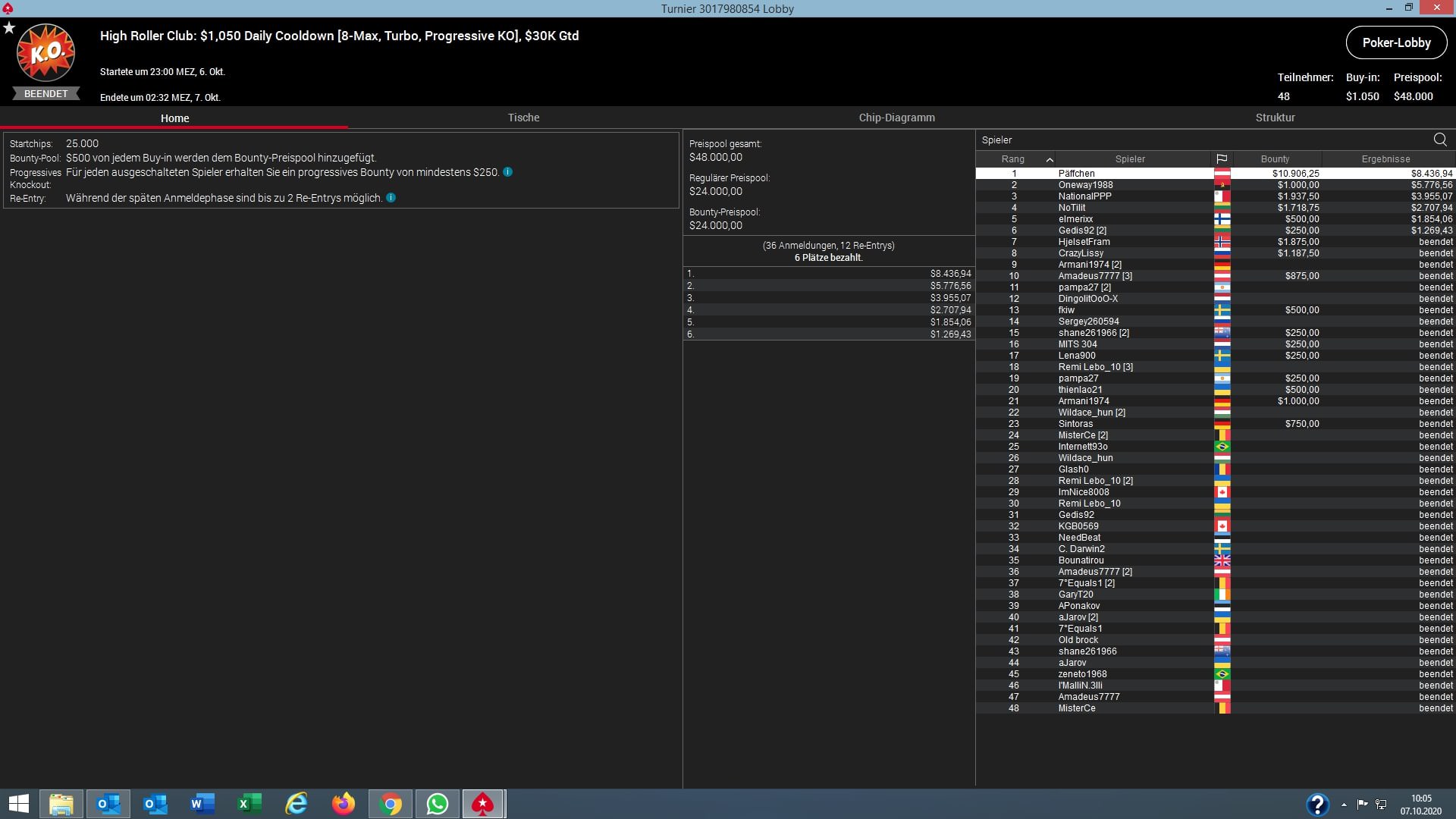Click the Spieler search input field
The image size is (1456, 819).
pos(1198,140)
